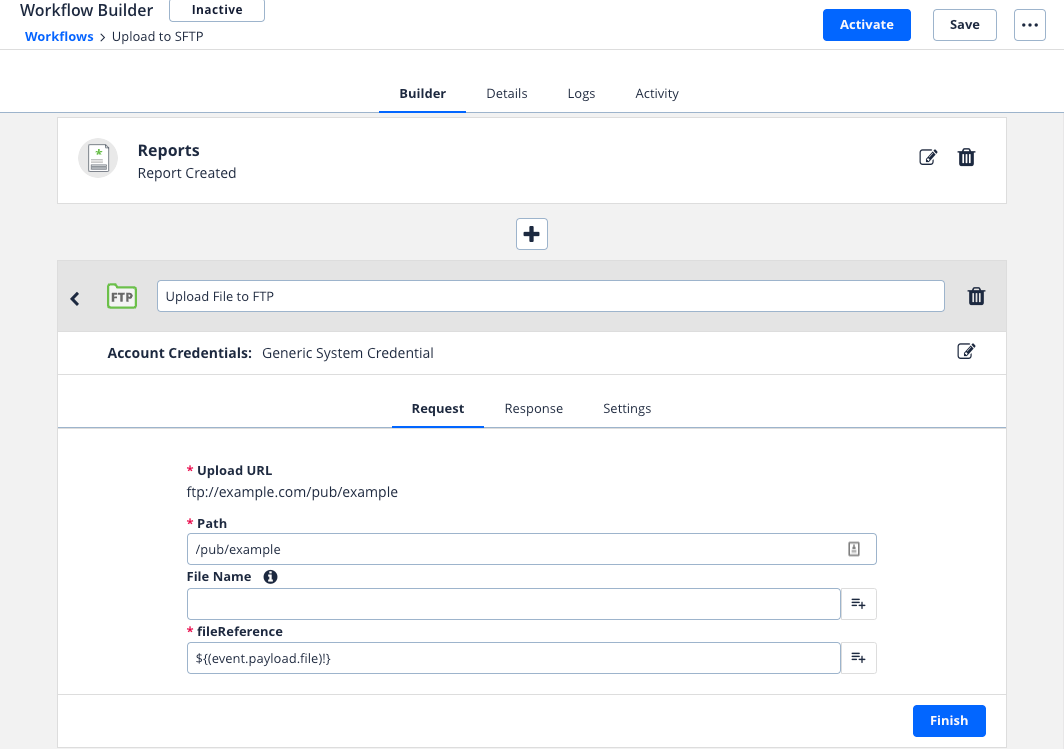The image size is (1064, 749).
Task: Collapse the FTP step using the left chevron
Action: (x=74, y=297)
